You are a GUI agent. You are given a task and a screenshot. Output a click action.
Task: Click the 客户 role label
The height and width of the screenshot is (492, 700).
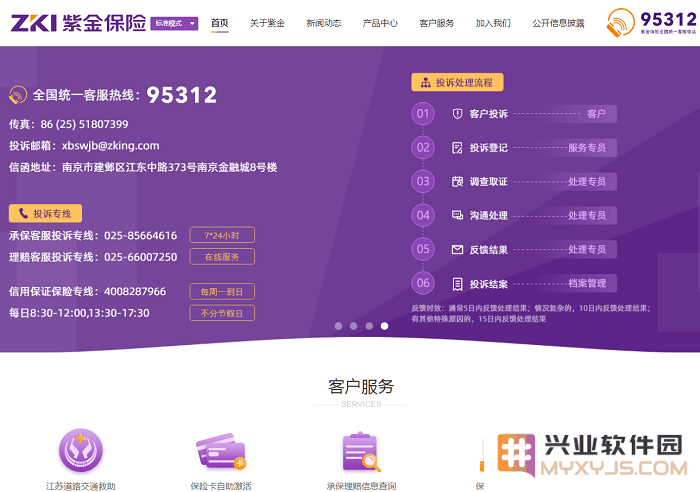596,114
